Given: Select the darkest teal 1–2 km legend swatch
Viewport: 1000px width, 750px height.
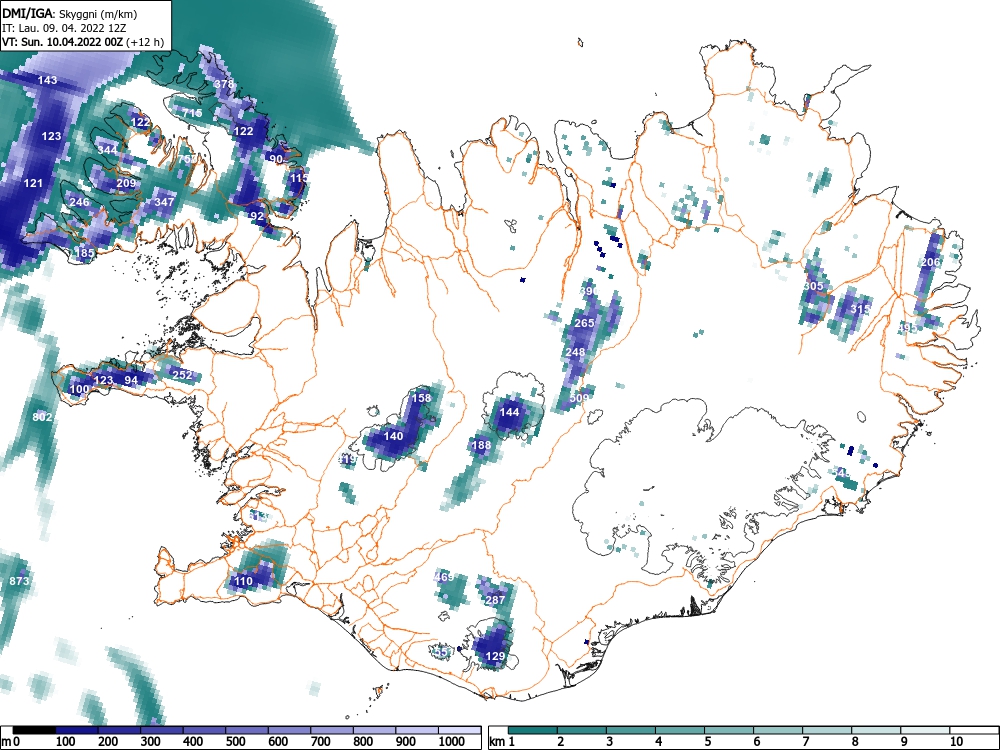Looking at the screenshot, I should pos(533,730).
